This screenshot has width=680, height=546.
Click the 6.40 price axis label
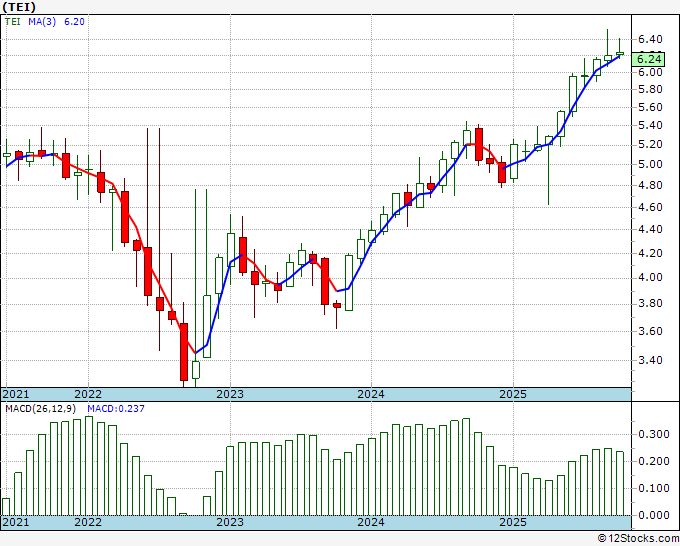click(652, 38)
